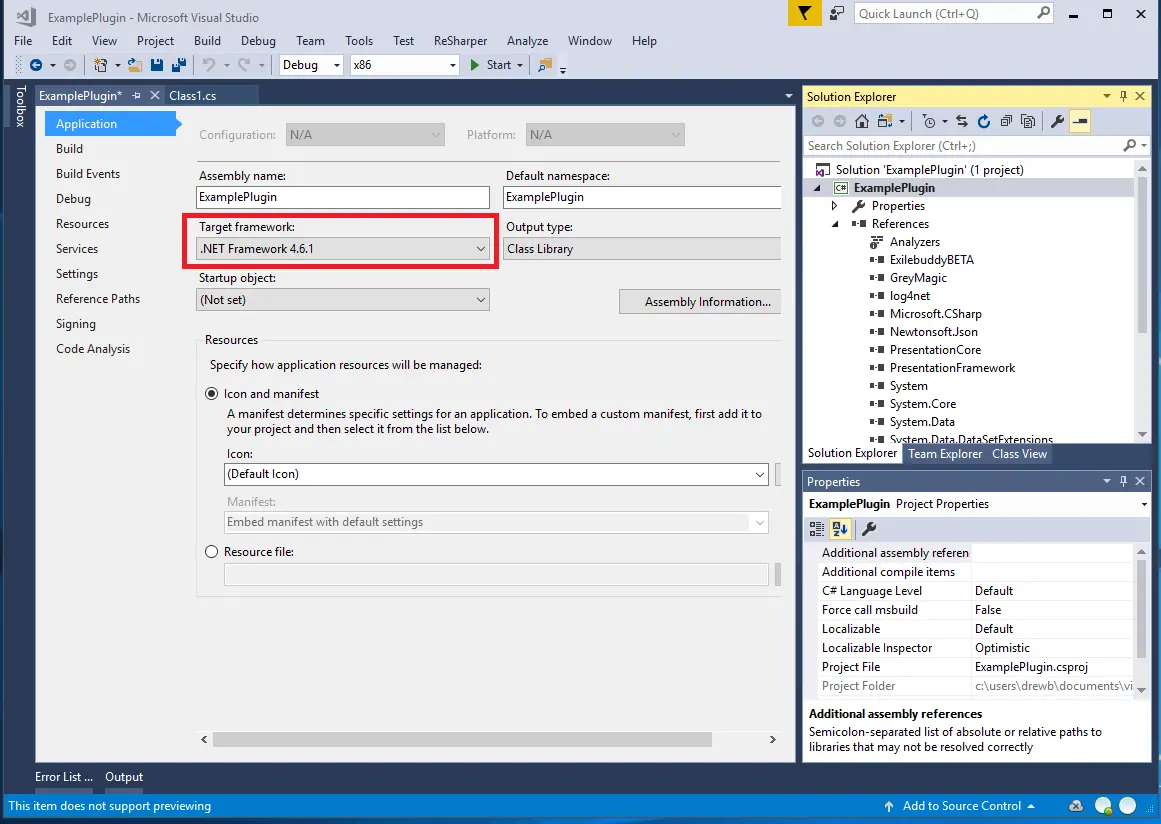Viewport: 1161px width, 824px height.
Task: Open the Toolbox side panel
Action: [20, 106]
